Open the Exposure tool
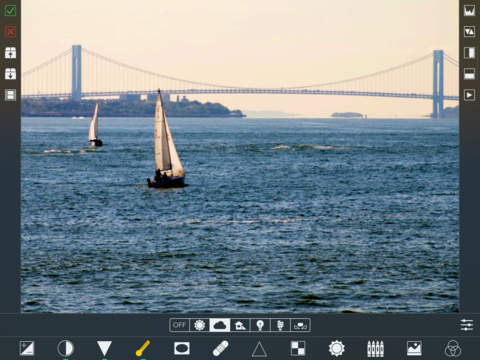The height and width of the screenshot is (360, 480). tap(27, 349)
